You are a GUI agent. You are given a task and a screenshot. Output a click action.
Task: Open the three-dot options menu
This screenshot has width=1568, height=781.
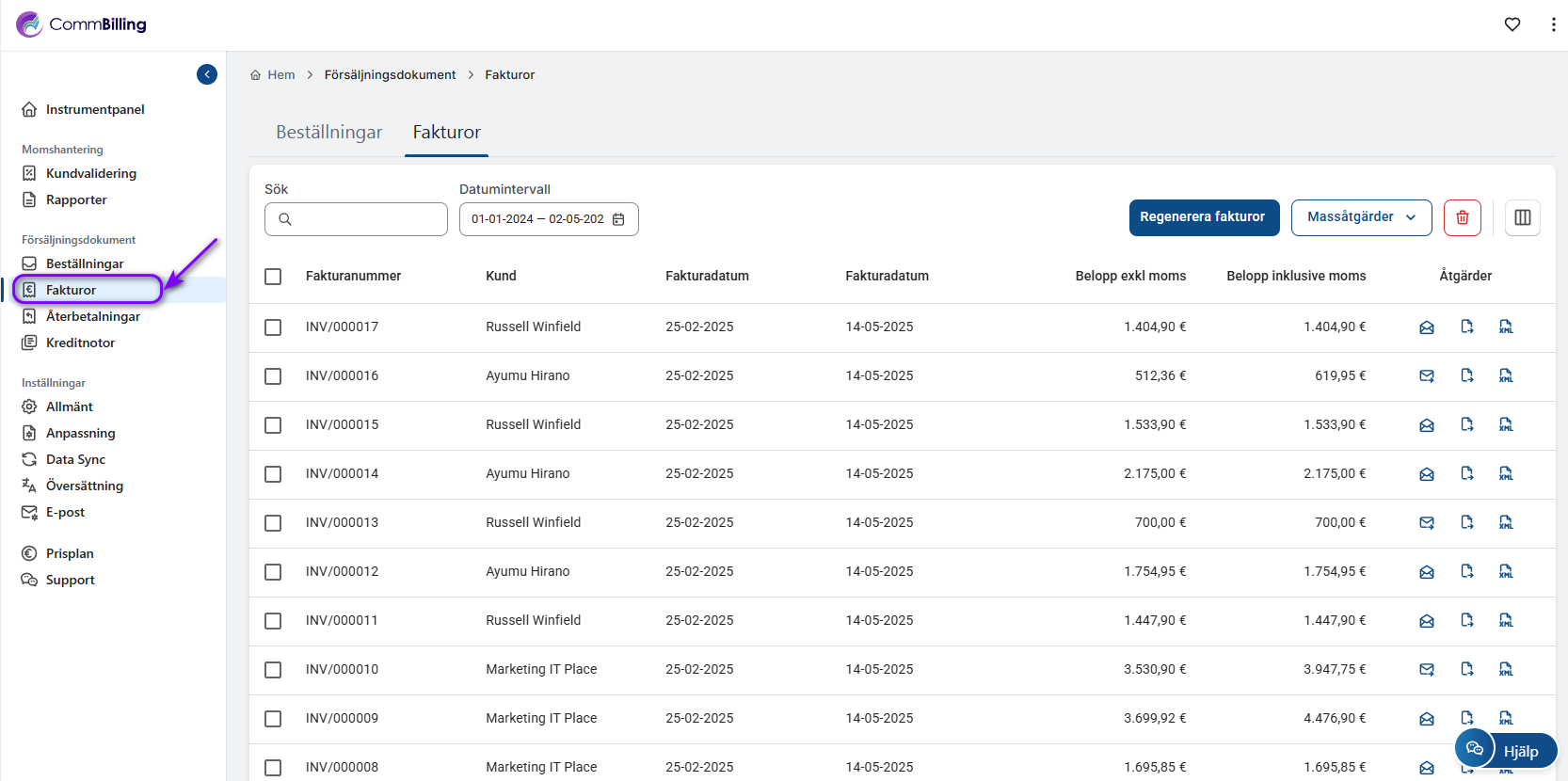click(1552, 24)
